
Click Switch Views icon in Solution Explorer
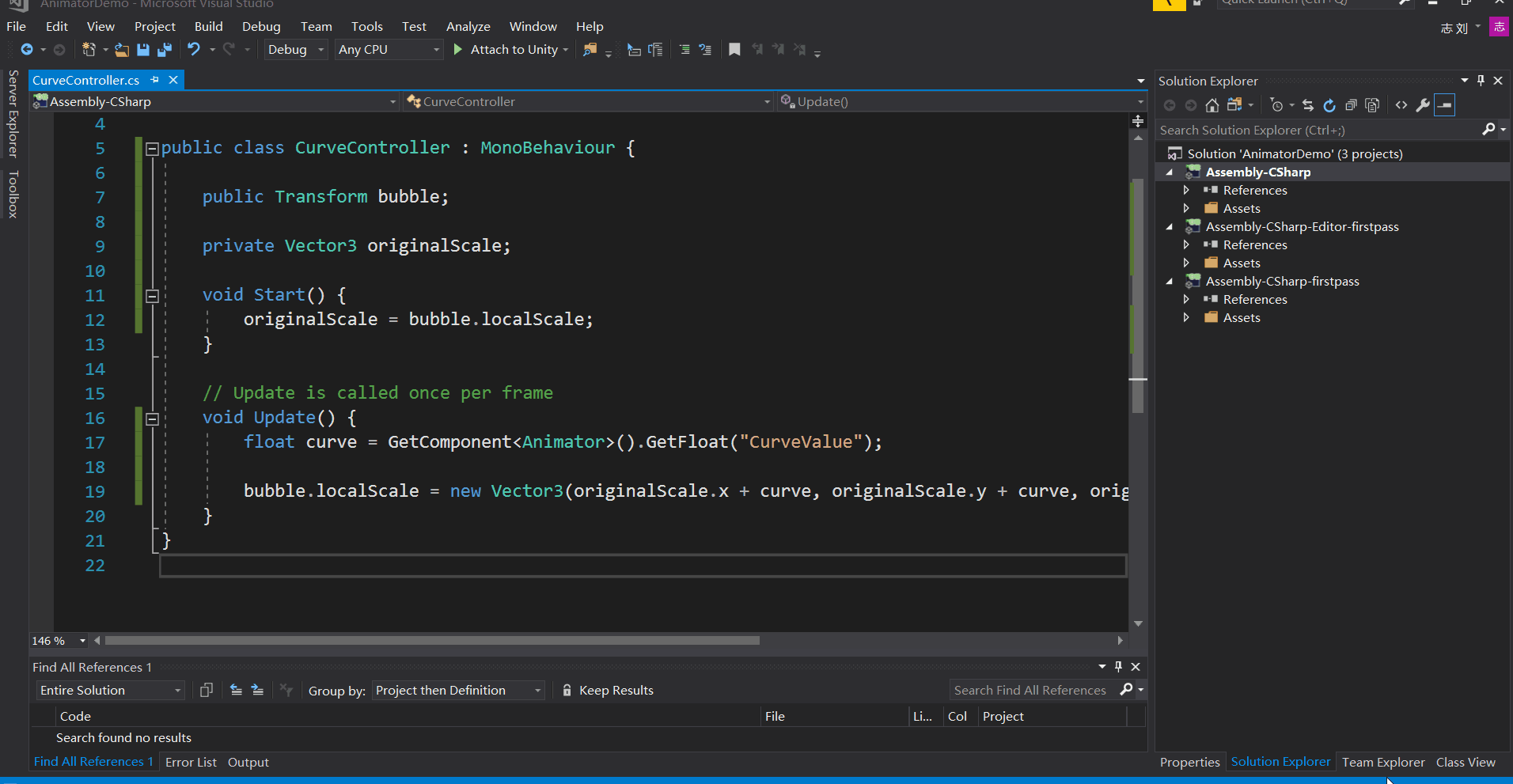point(1234,105)
